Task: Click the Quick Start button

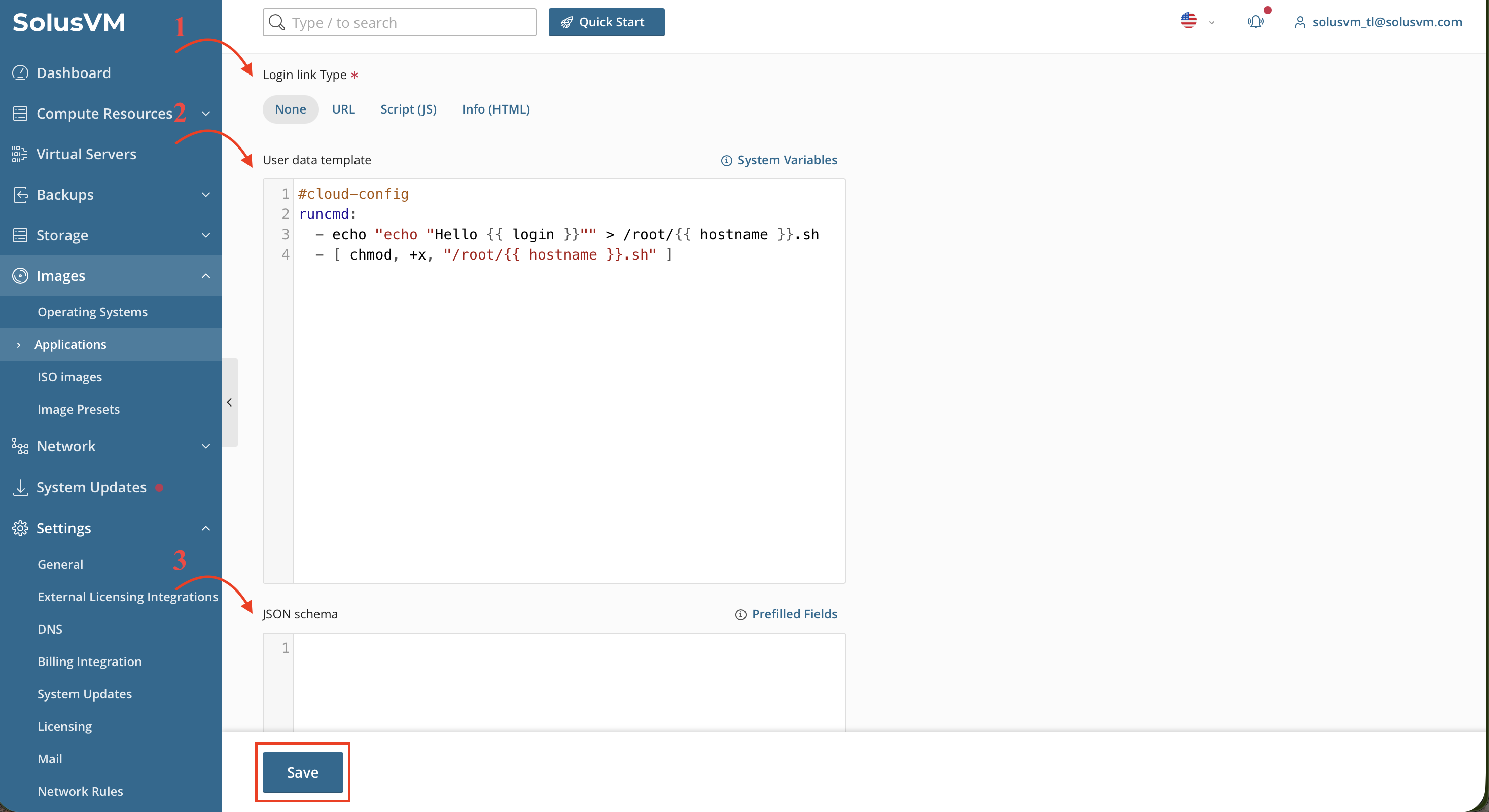Action: click(x=607, y=22)
